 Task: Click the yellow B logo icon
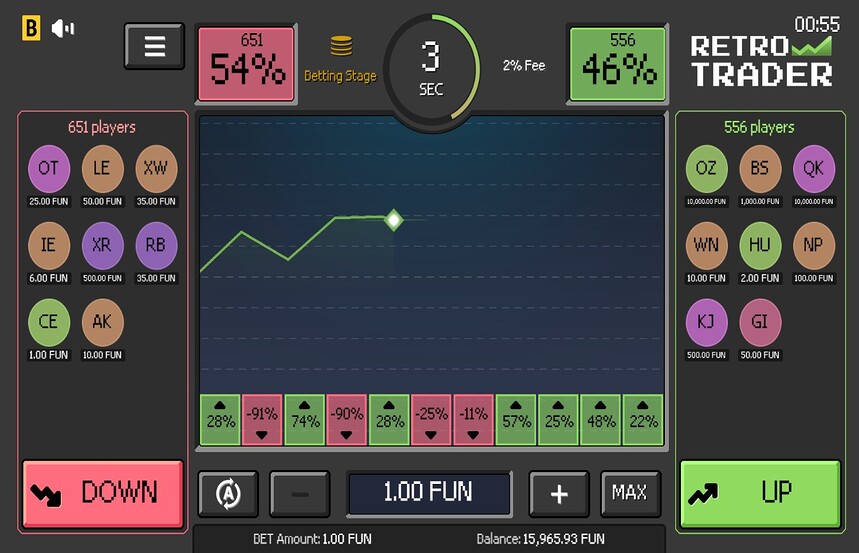[x=31, y=28]
